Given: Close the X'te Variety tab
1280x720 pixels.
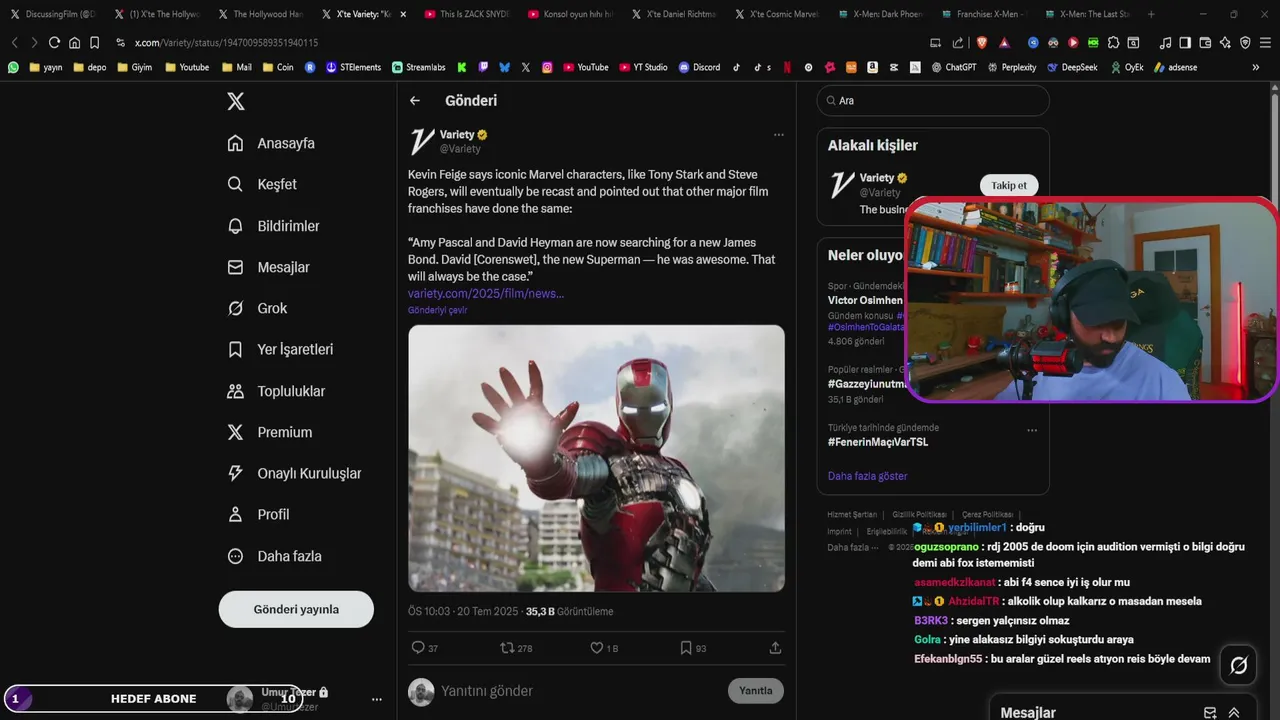Looking at the screenshot, I should point(403,14).
